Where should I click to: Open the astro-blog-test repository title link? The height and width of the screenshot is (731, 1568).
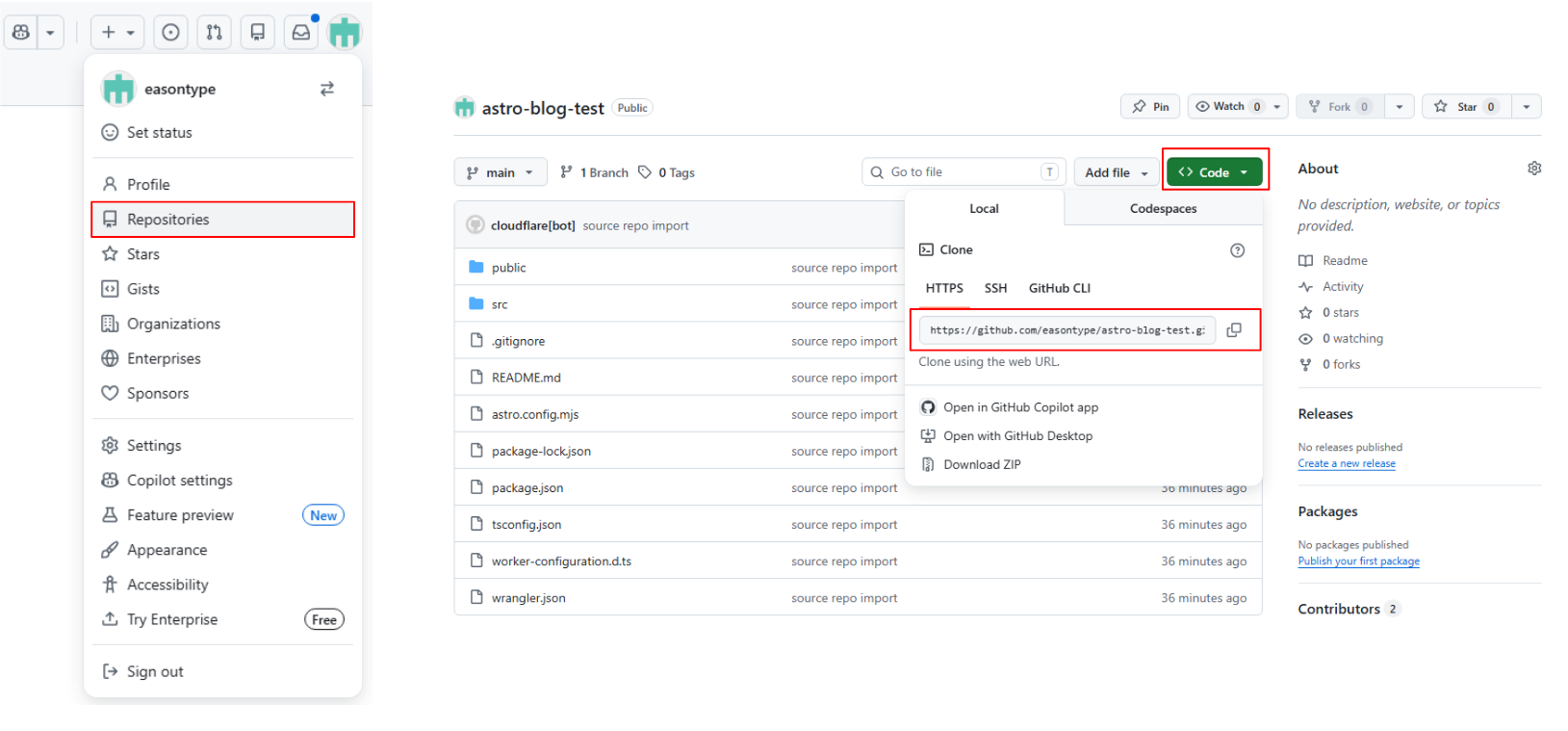pyautogui.click(x=543, y=108)
